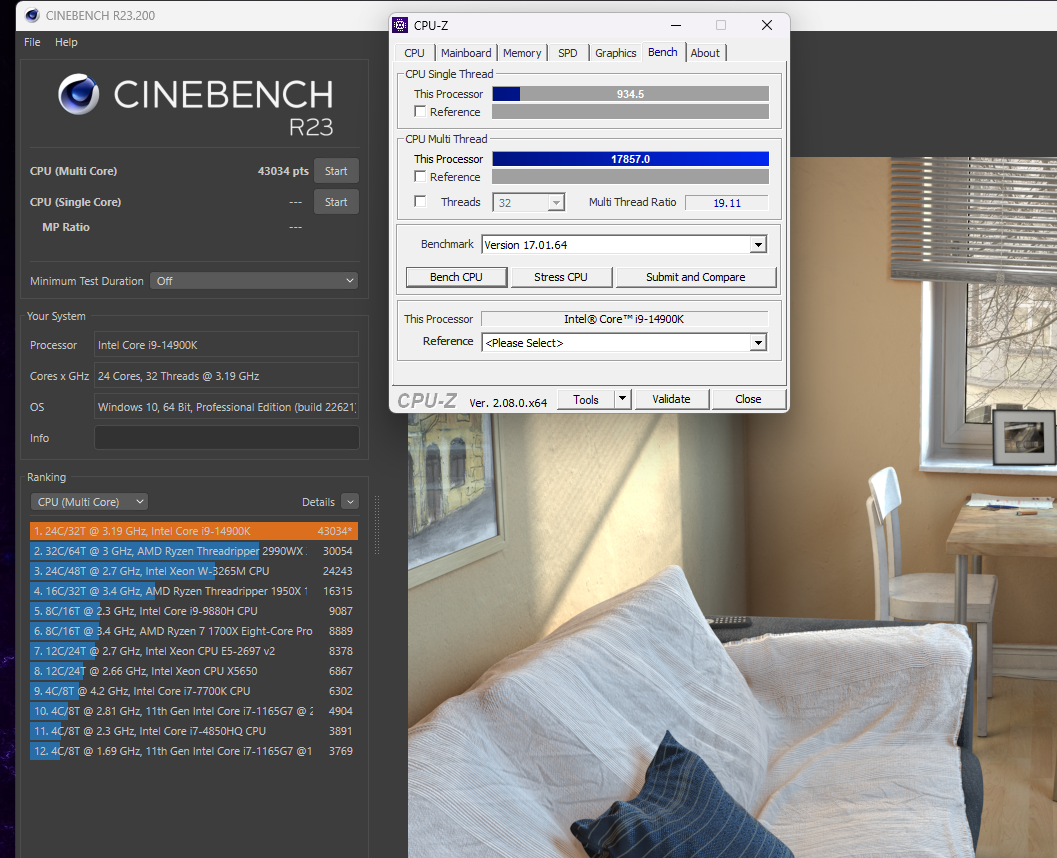1057x858 pixels.
Task: Switch to the About tab
Action: coord(705,53)
